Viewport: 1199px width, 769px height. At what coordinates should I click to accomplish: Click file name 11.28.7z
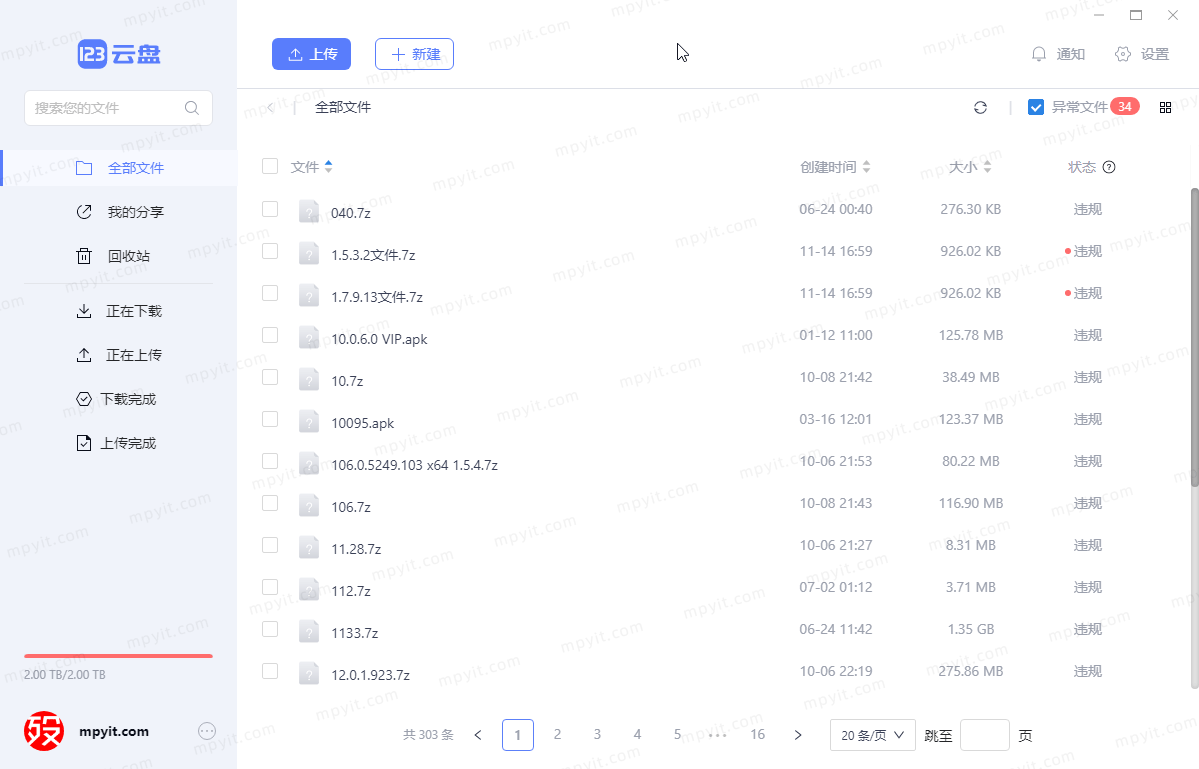[356, 549]
